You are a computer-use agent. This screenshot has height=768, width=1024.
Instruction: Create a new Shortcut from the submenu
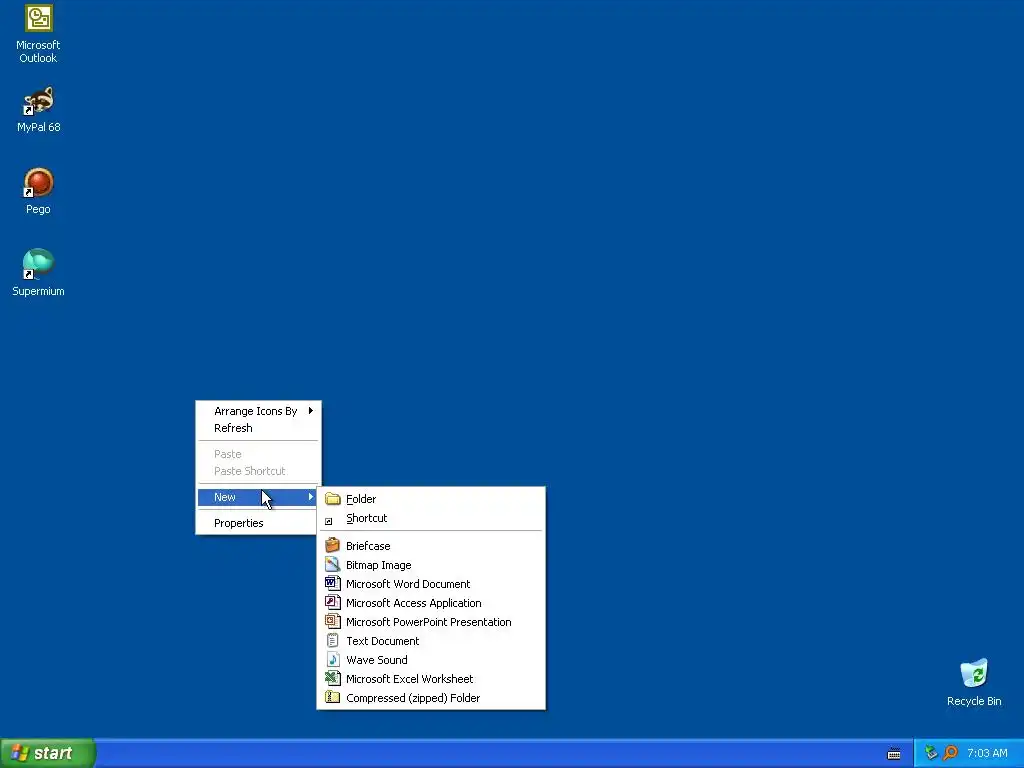431,518
